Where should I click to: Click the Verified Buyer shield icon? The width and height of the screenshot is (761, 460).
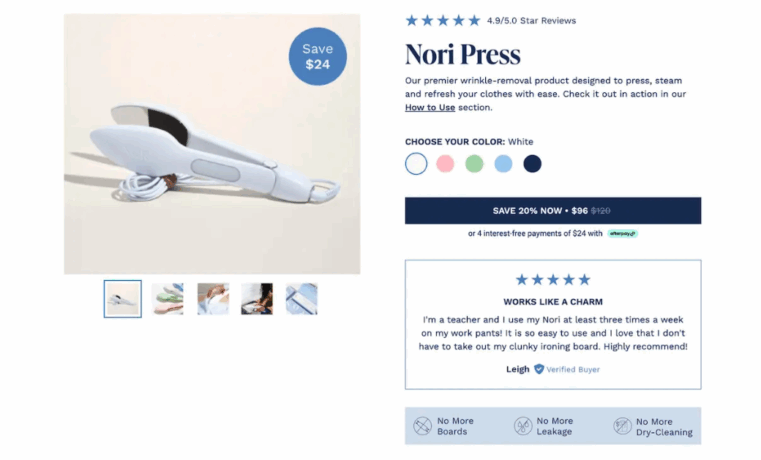coord(539,369)
